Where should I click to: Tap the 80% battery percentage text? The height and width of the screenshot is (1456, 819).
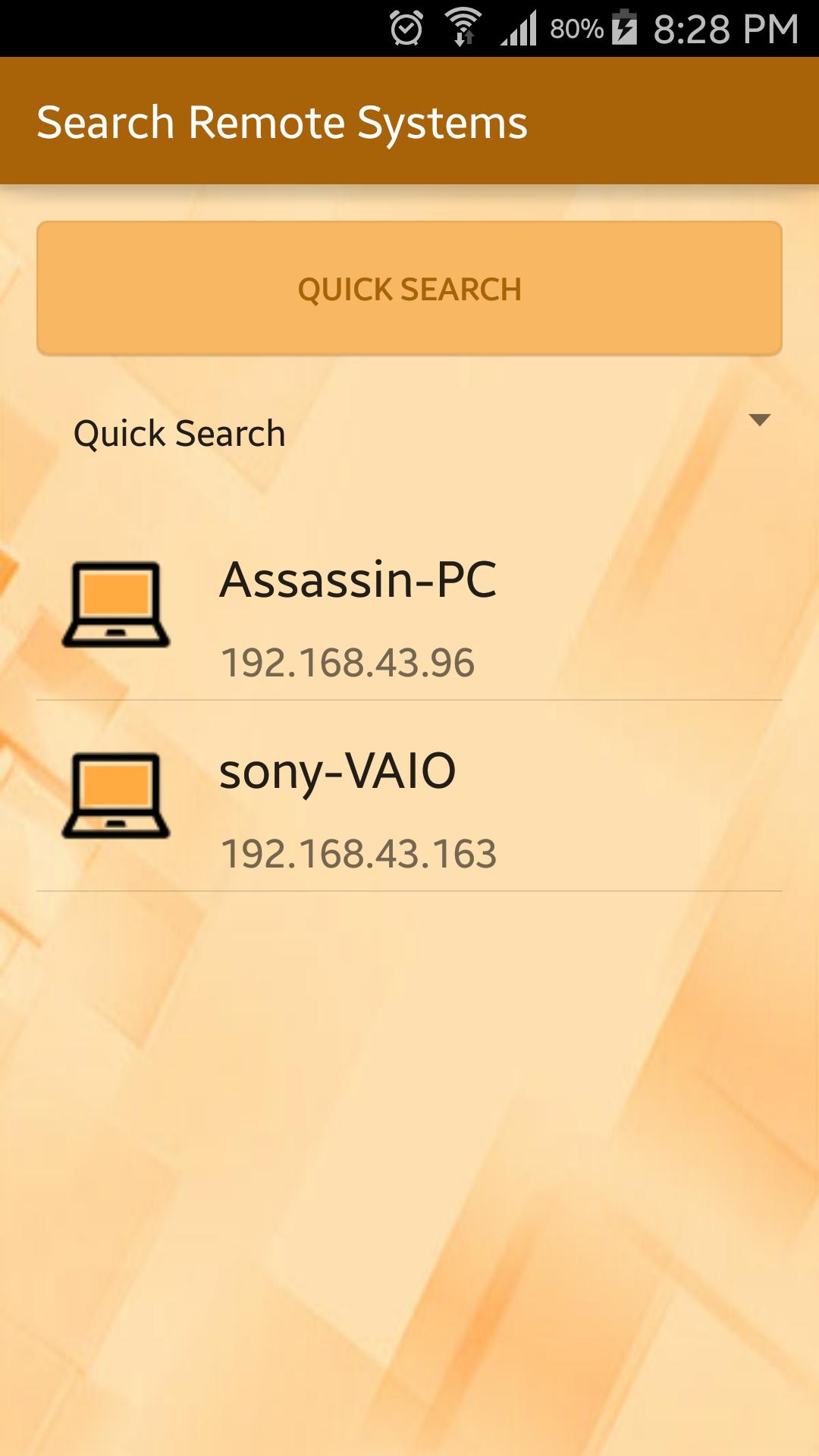point(576,30)
